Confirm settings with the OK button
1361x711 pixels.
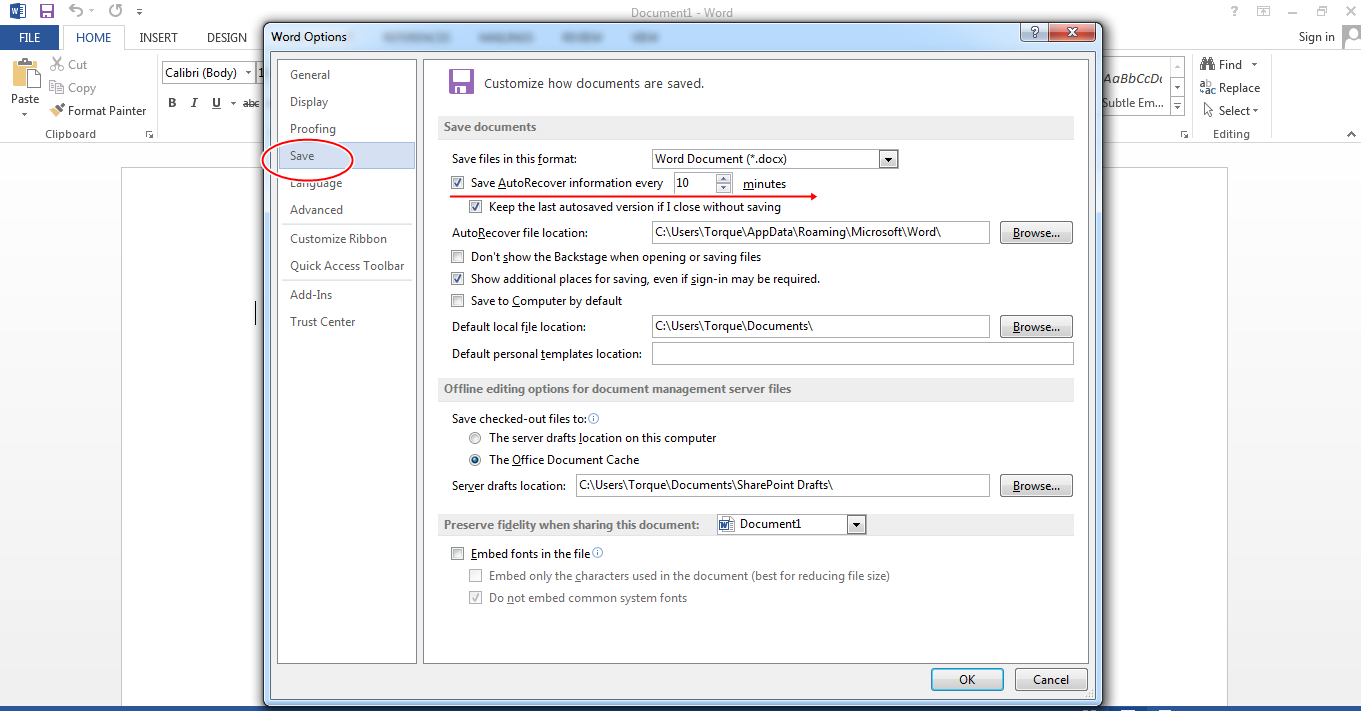coord(966,678)
